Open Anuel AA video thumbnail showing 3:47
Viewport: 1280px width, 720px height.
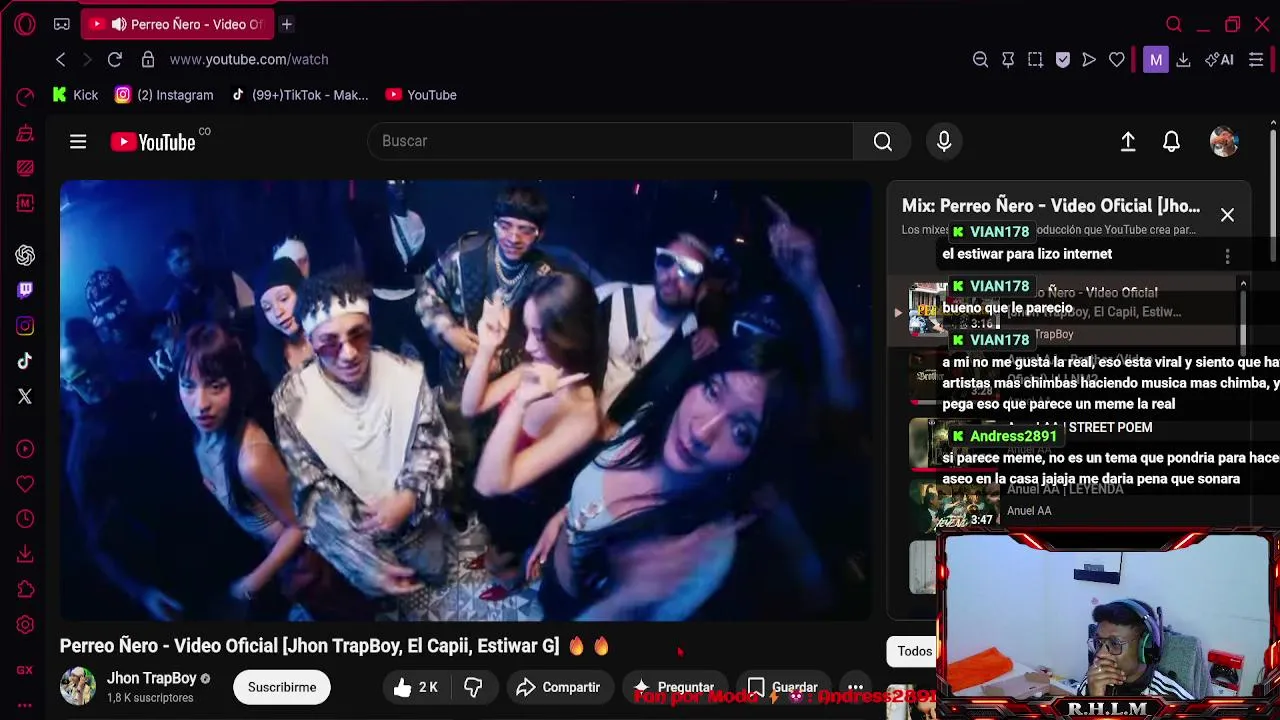[x=952, y=508]
